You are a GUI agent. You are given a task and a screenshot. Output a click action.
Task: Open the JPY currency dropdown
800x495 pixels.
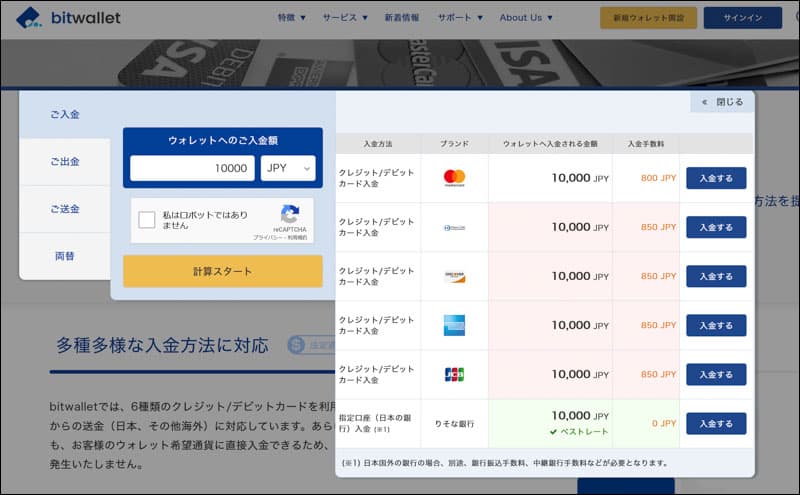[x=288, y=168]
